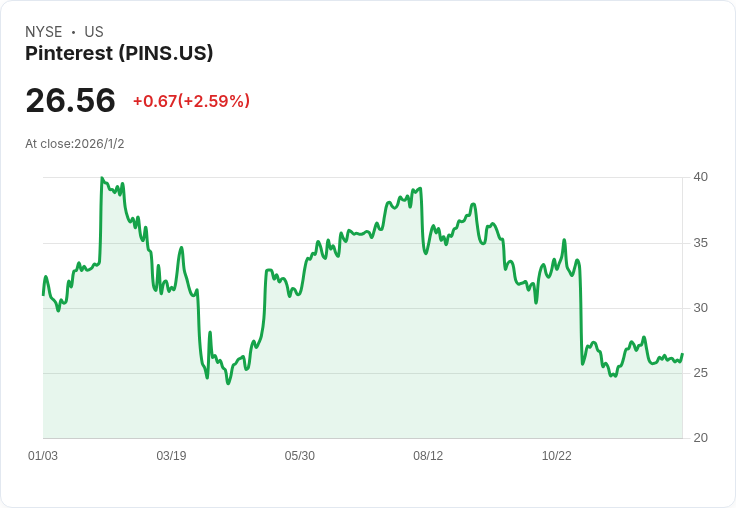
Task: Pick the 10/22 date on the x-axis
Action: point(556,456)
